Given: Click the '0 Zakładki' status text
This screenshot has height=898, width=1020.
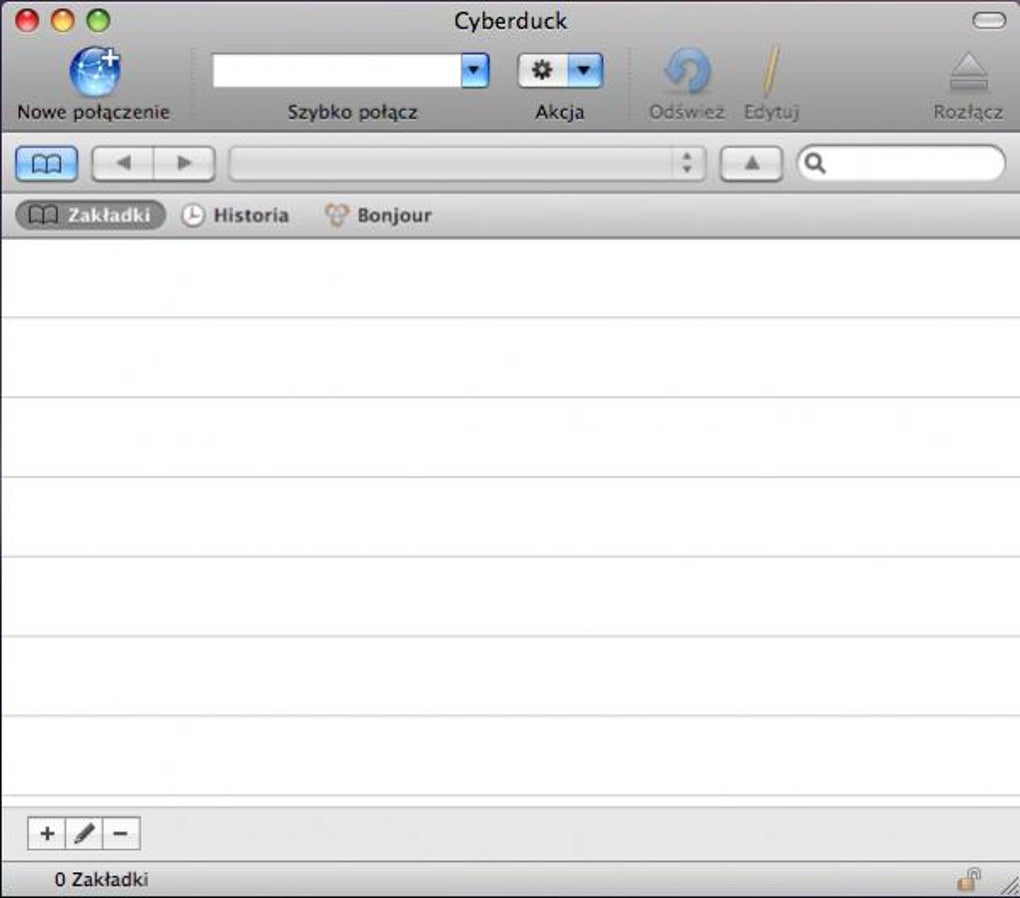Looking at the screenshot, I should [x=101, y=879].
